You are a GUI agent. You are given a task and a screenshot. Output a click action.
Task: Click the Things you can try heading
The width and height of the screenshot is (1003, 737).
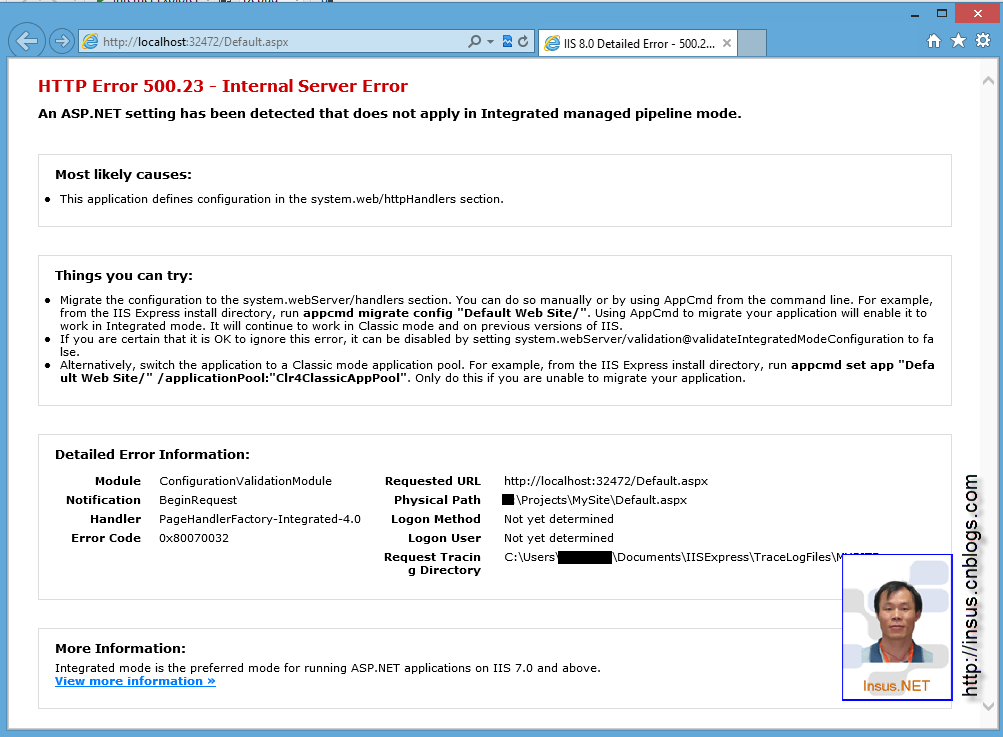click(x=123, y=276)
